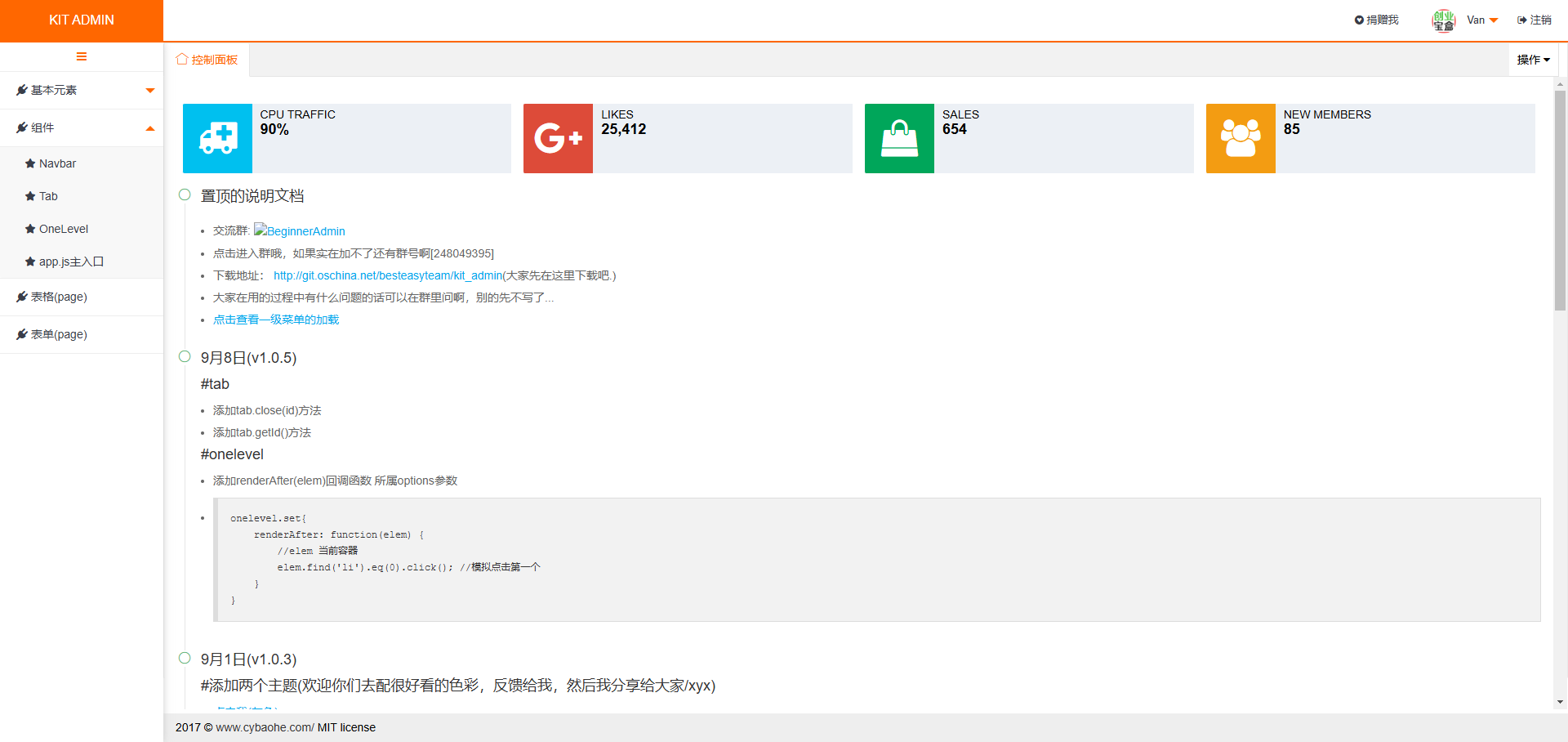Click the timeline circle for 9月8日(v1.0.5)
This screenshot has height=742, width=1568.
(x=185, y=356)
